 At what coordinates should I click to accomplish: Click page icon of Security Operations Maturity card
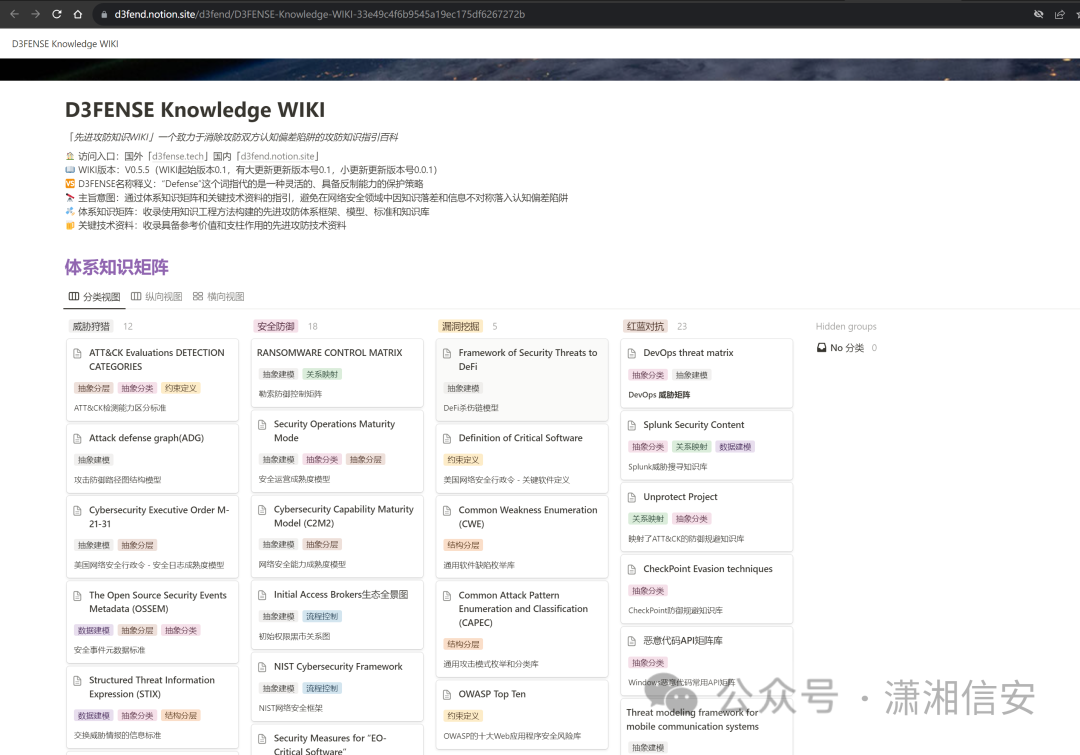point(262,425)
